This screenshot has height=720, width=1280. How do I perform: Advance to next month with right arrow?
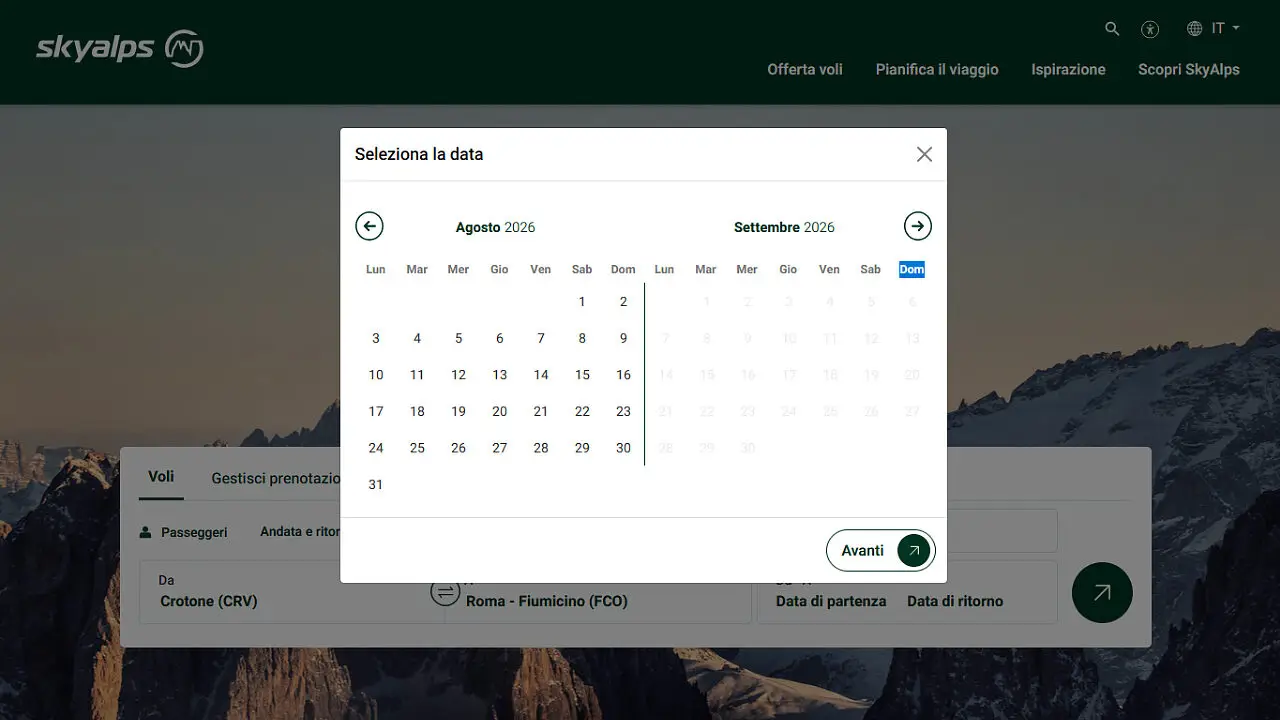tap(917, 226)
